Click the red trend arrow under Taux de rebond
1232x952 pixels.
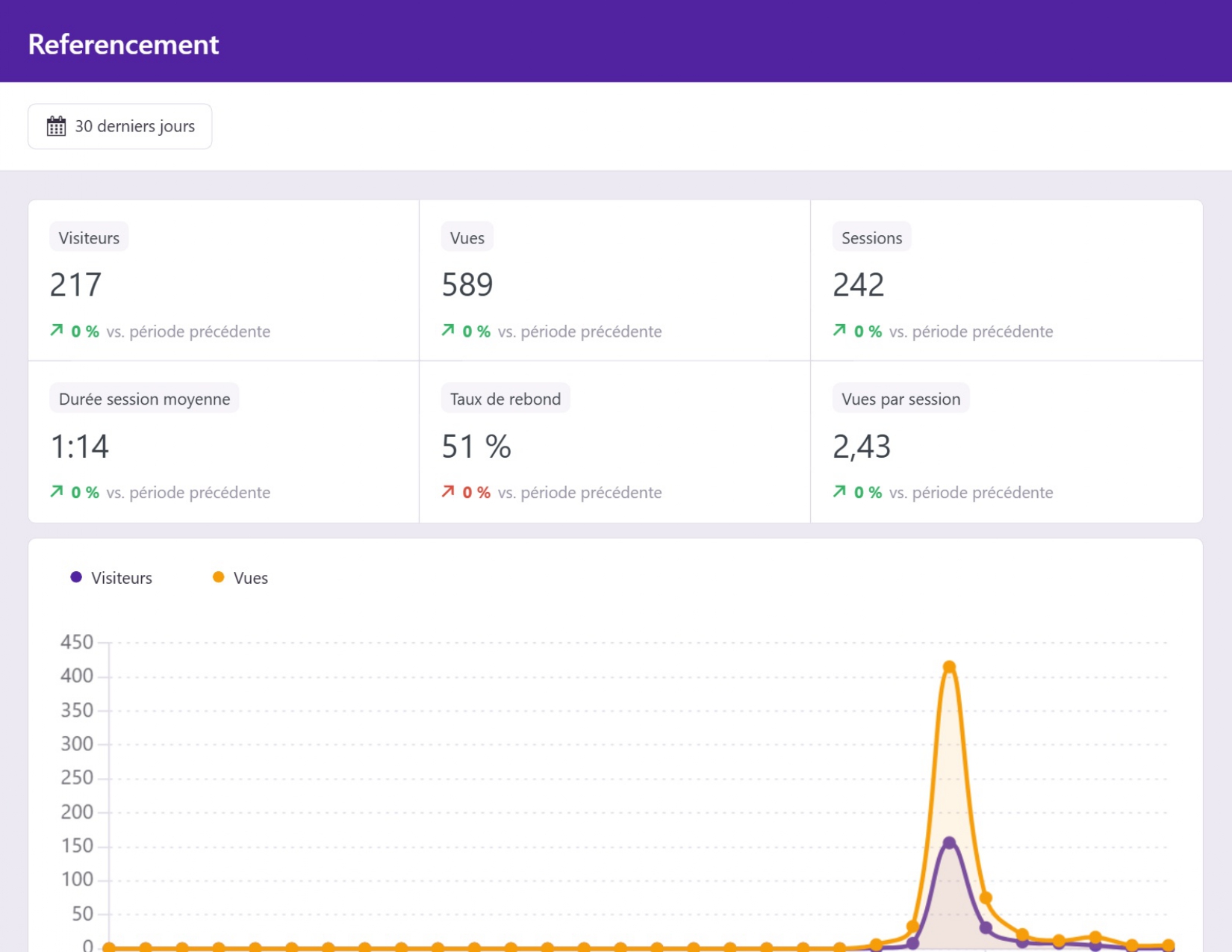click(448, 491)
